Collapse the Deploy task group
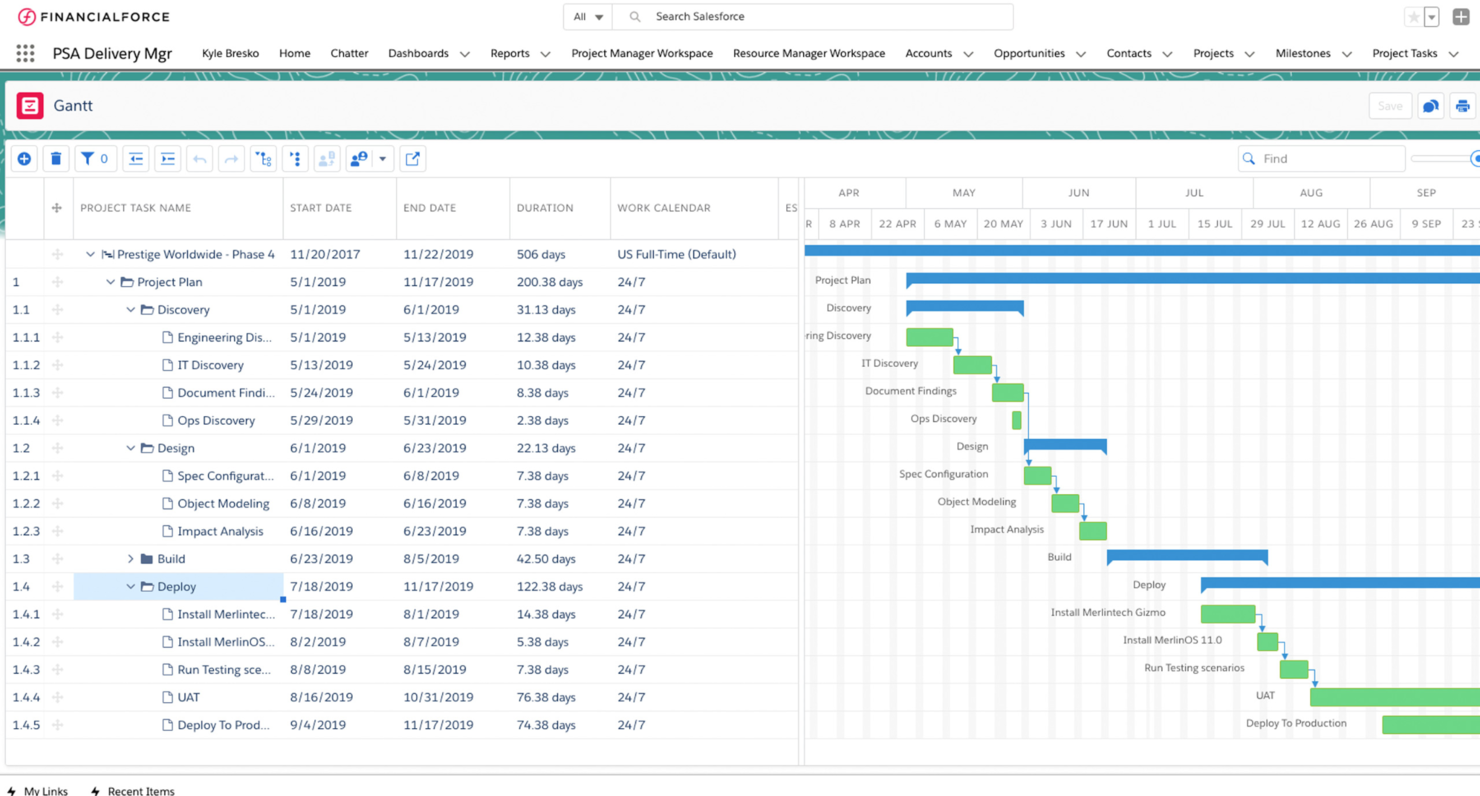The image size is (1480, 796). tap(130, 587)
